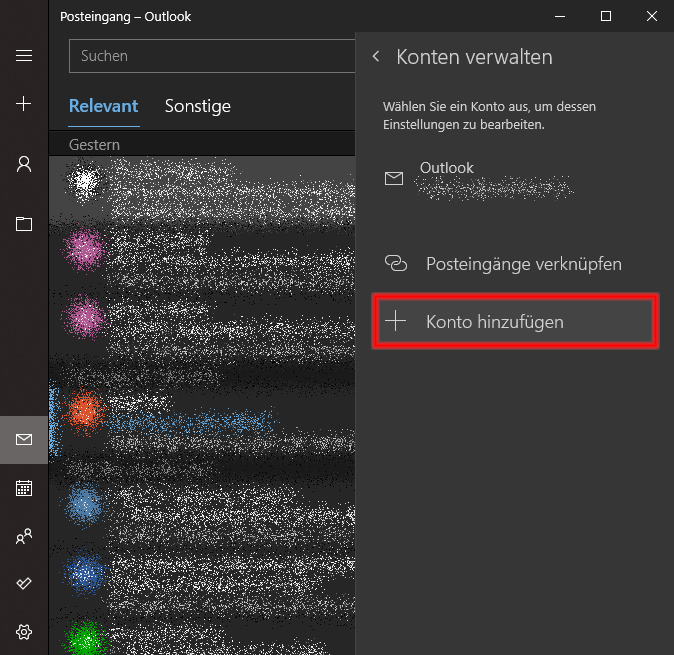Go back from Konten verwalten panel
674x655 pixels.
(x=376, y=56)
